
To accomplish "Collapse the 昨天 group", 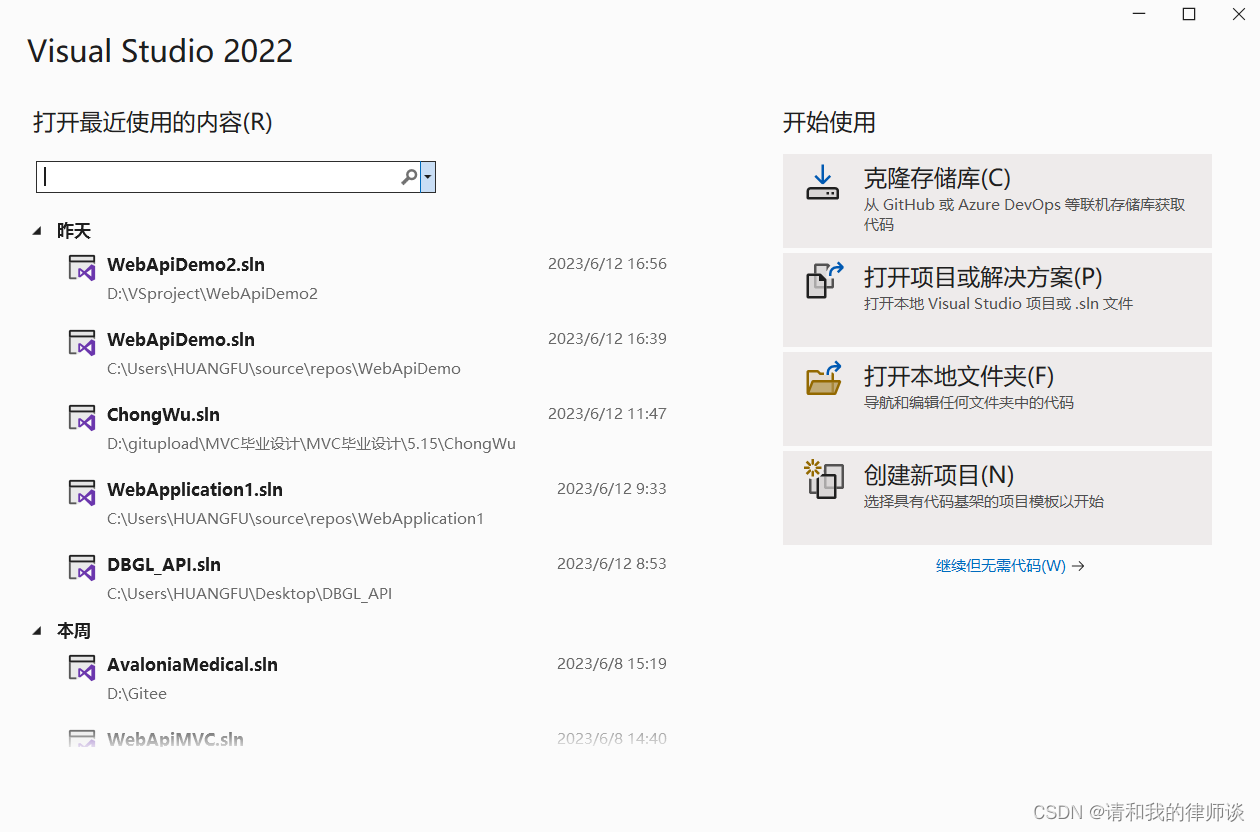I will (x=37, y=231).
